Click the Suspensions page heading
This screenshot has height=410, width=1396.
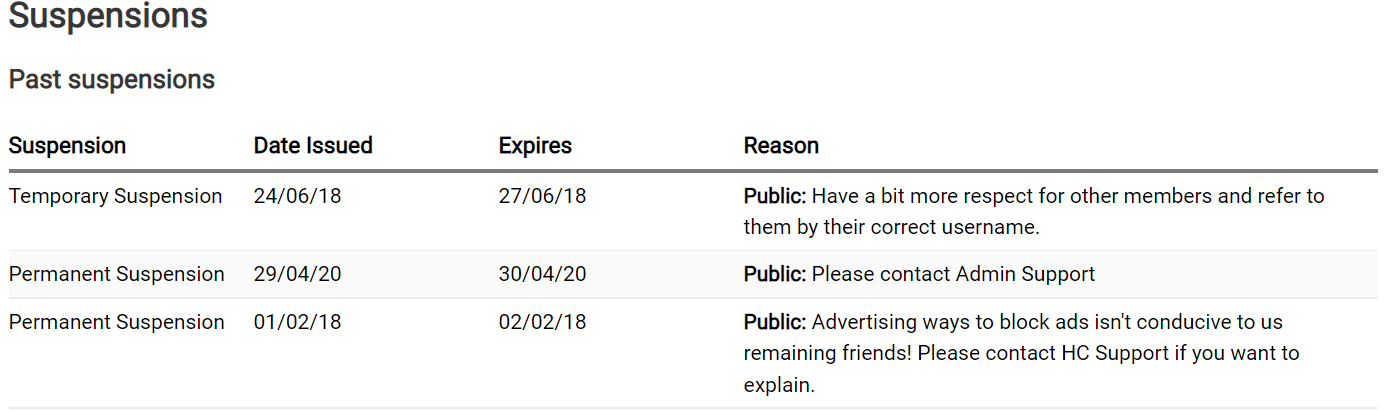coord(108,16)
